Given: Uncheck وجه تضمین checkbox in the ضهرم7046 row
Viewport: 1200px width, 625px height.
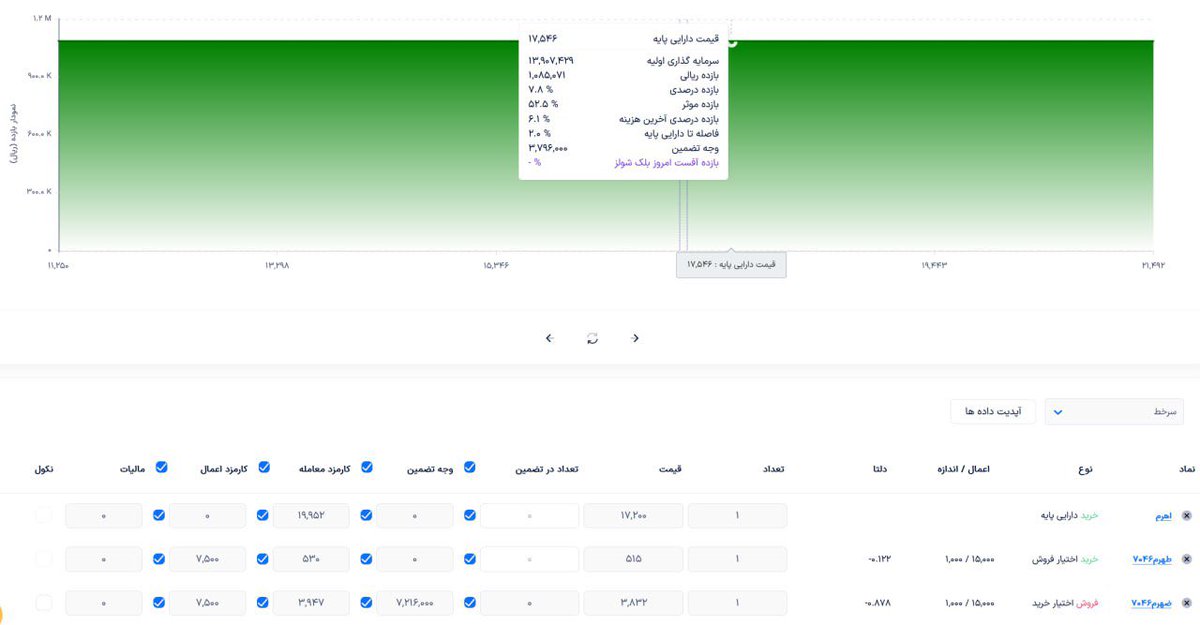Looking at the screenshot, I should [470, 603].
